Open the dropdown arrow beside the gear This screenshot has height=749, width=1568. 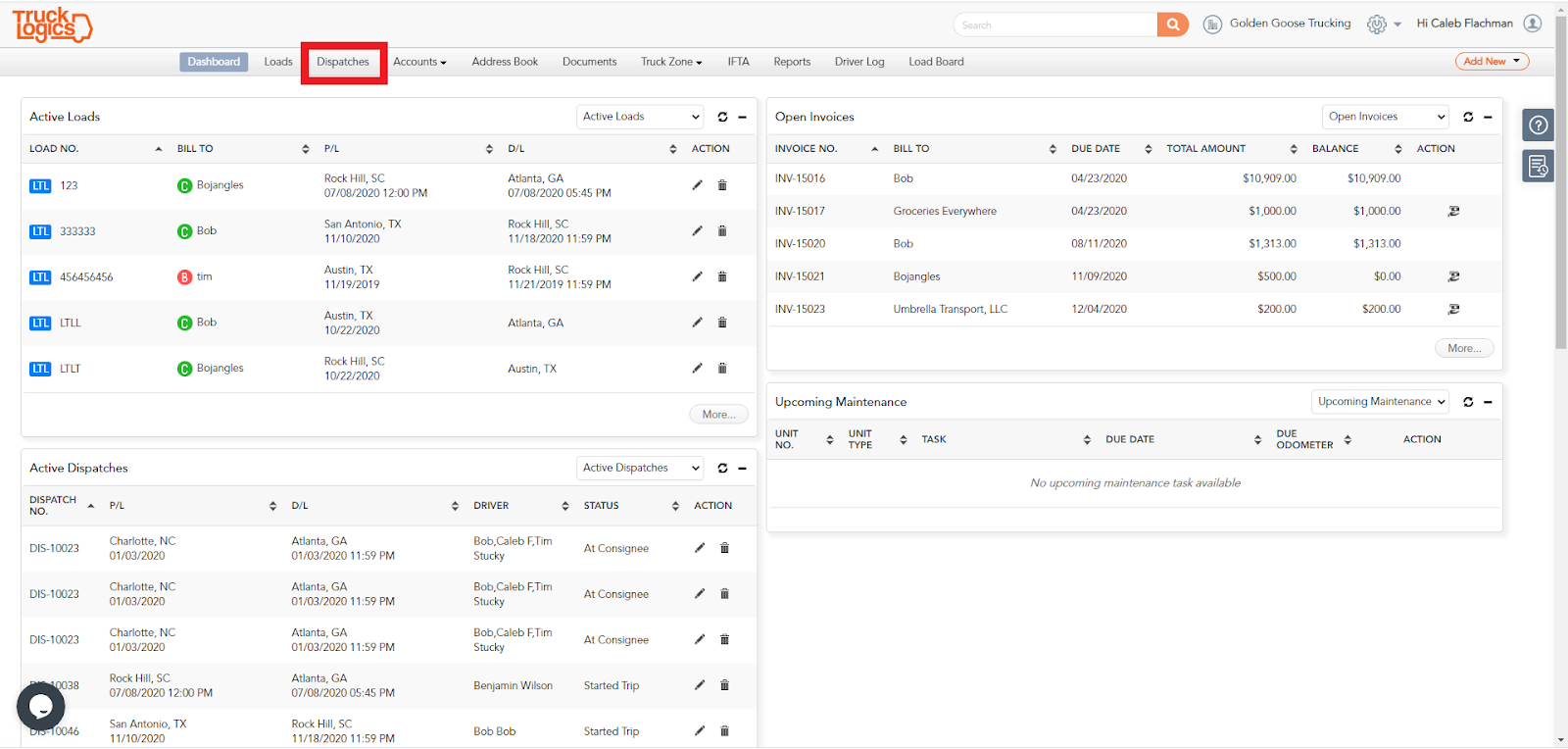point(1397,25)
